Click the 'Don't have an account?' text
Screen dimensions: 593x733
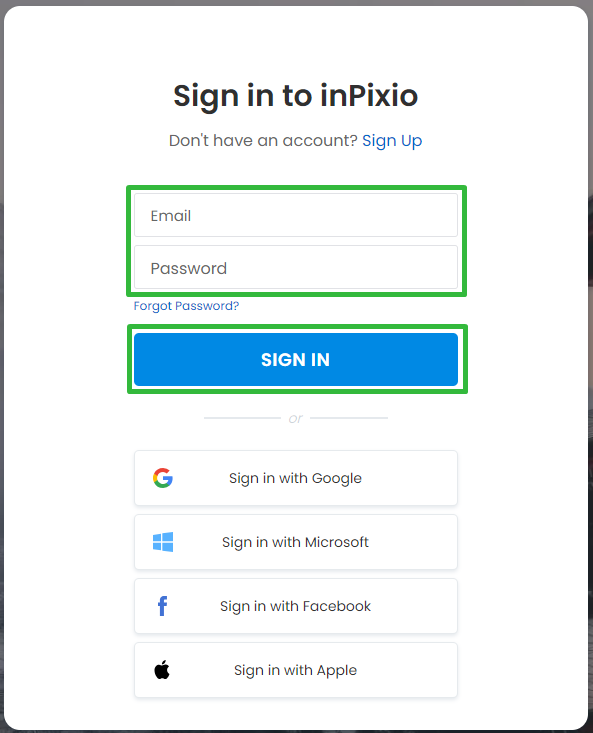click(263, 140)
